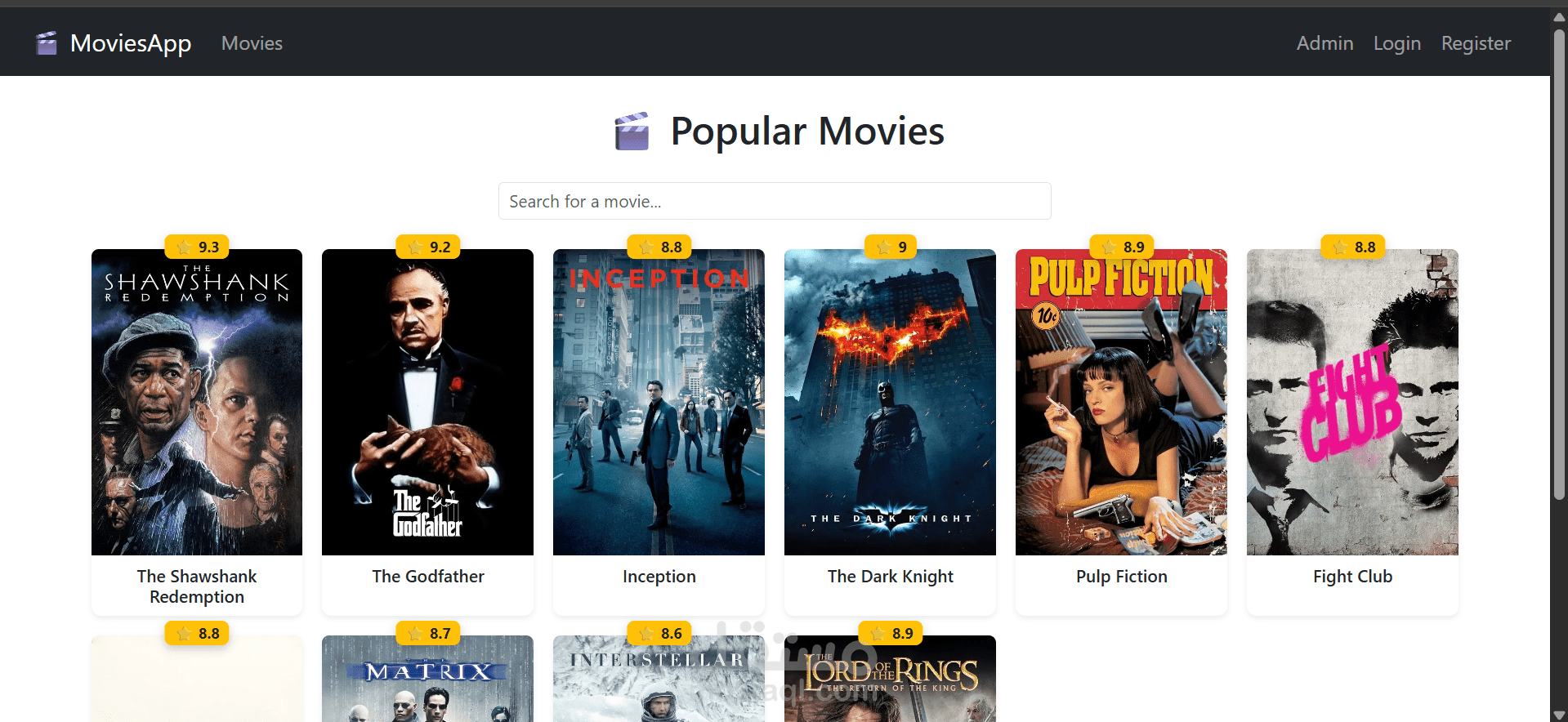Viewport: 1568px width, 722px height.
Task: Click the star icon on the 9.3 rating badge
Action: 185,247
